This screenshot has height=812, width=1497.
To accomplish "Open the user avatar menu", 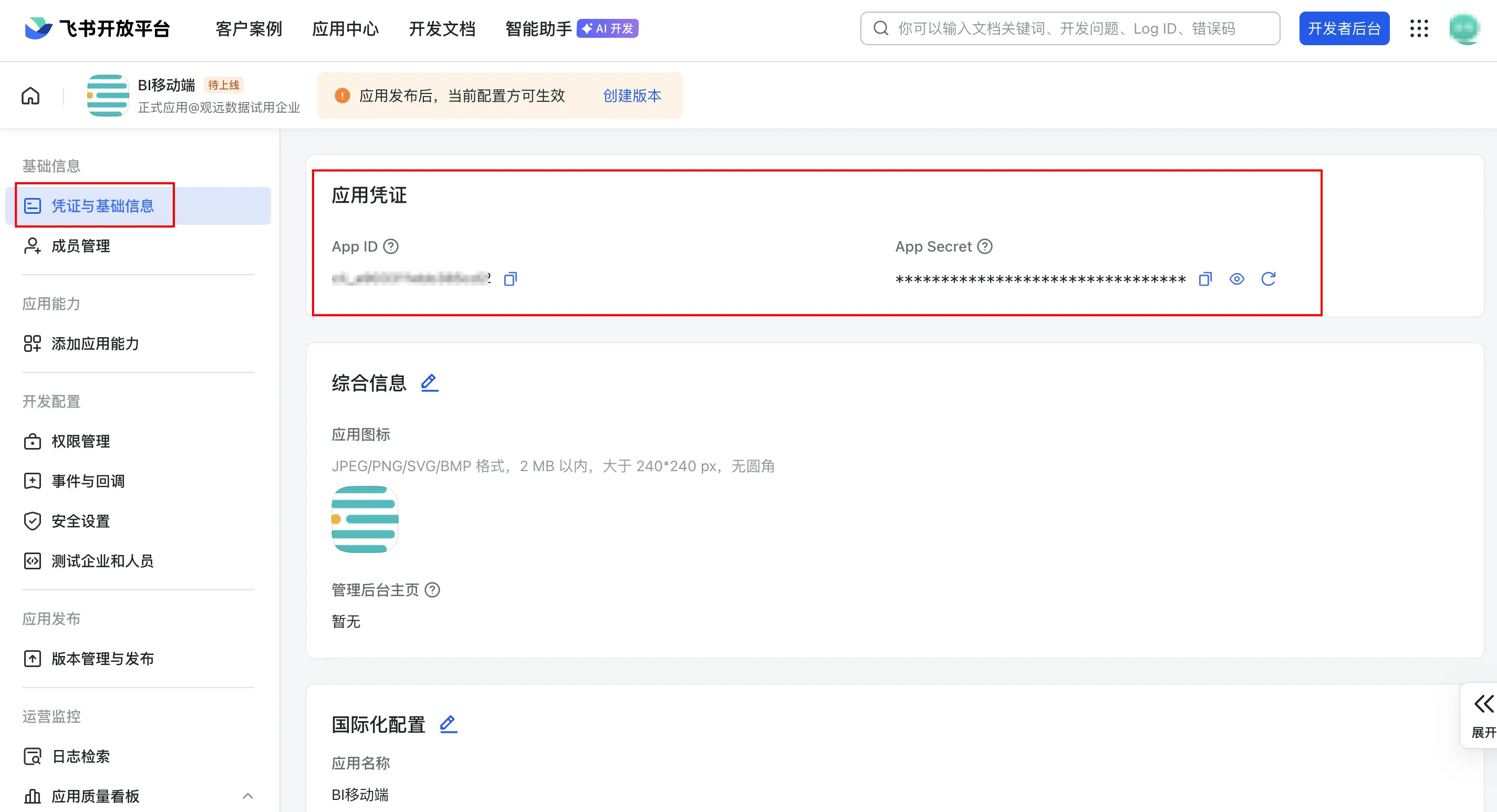I will (x=1464, y=28).
